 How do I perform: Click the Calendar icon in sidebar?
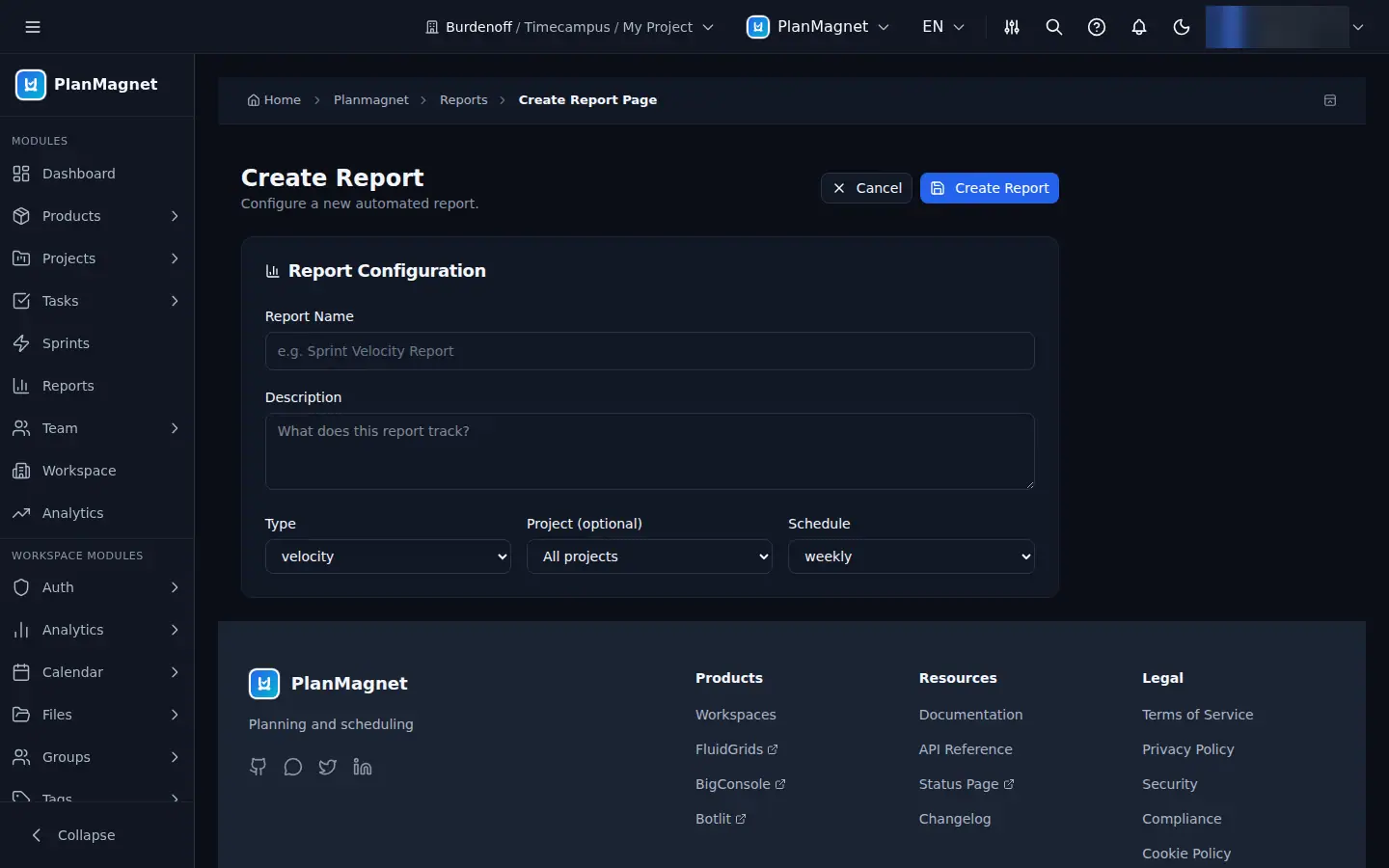(21, 672)
